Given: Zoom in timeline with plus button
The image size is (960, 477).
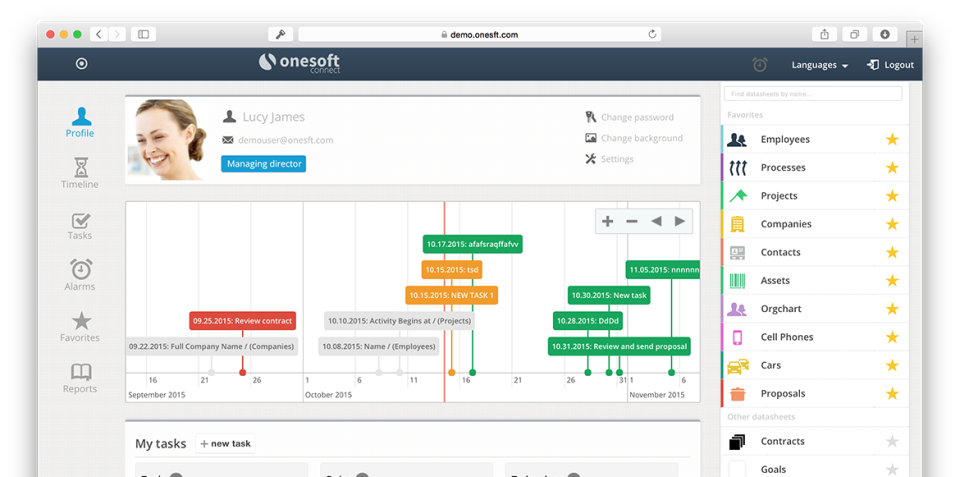Looking at the screenshot, I should [x=607, y=221].
